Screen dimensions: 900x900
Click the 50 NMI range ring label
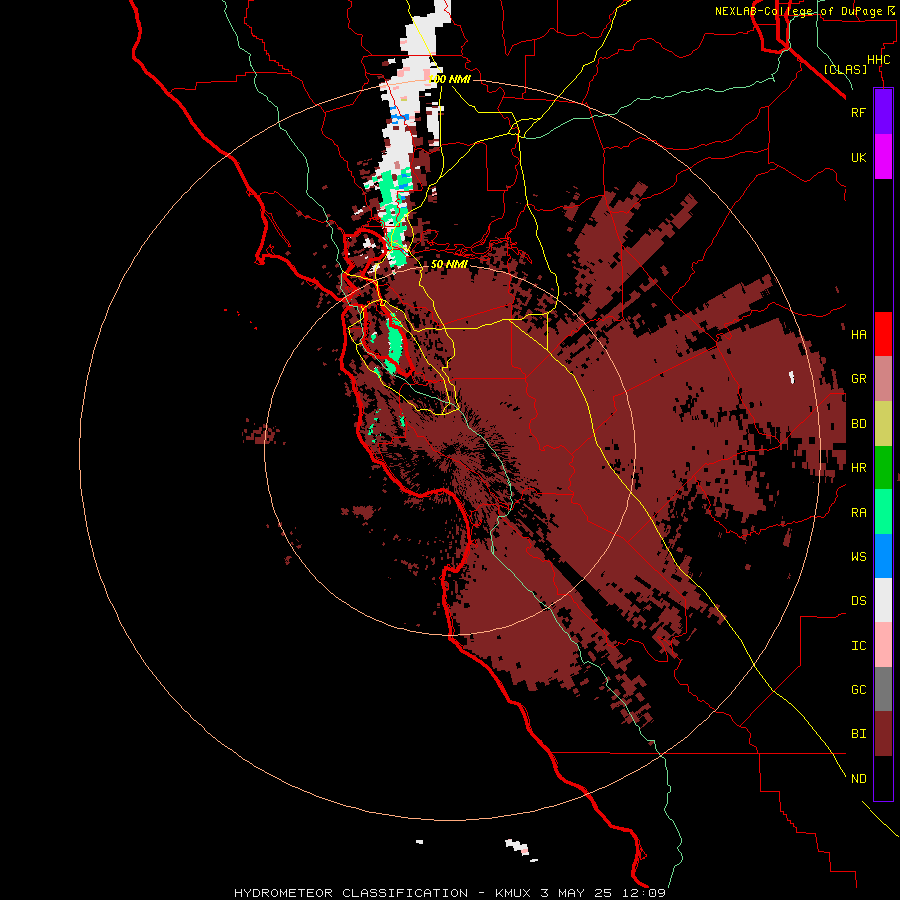(449, 264)
